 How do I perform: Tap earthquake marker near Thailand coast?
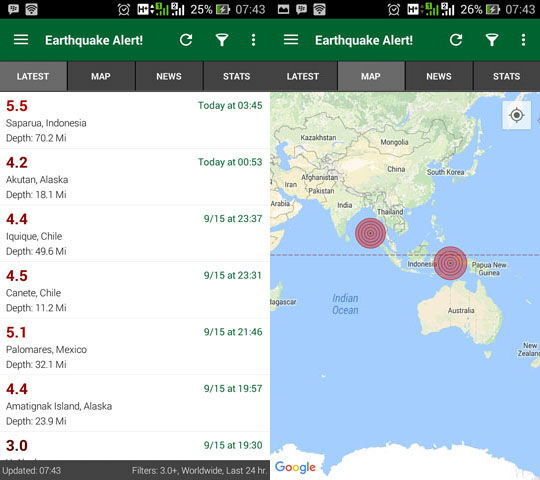[370, 233]
